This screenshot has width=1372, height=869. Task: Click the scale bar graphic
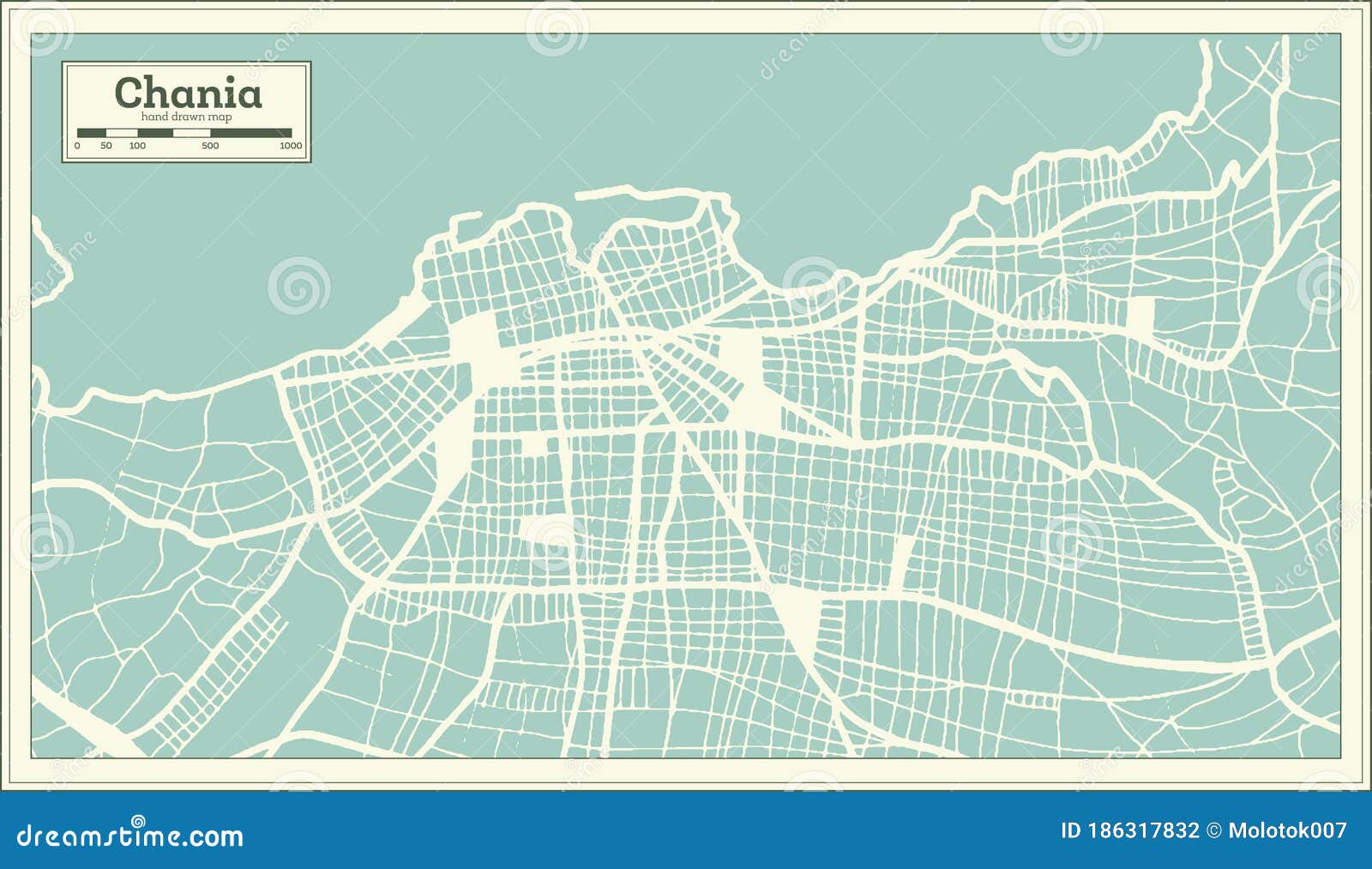pyautogui.click(x=184, y=132)
